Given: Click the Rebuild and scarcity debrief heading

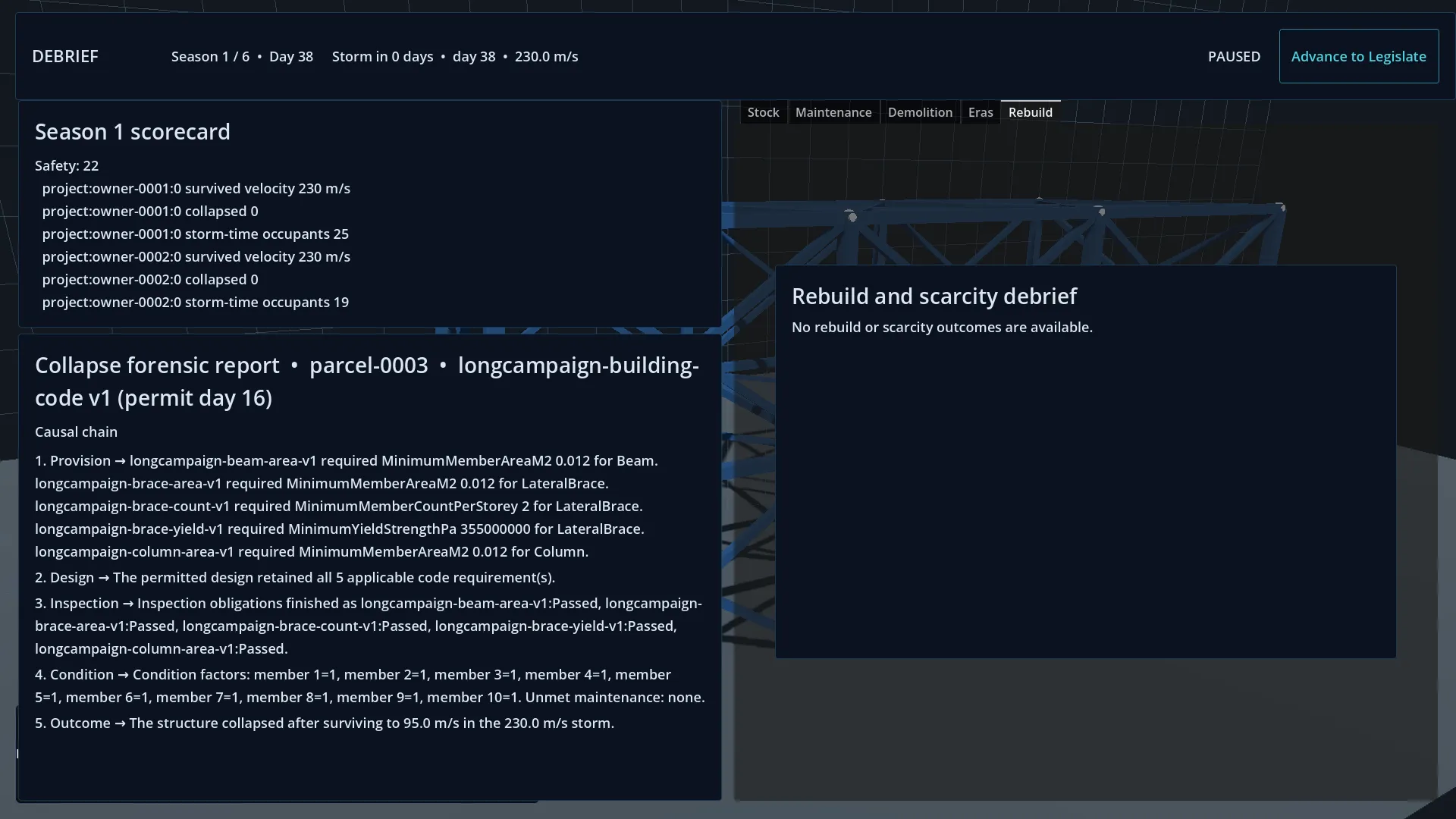Looking at the screenshot, I should tap(934, 297).
